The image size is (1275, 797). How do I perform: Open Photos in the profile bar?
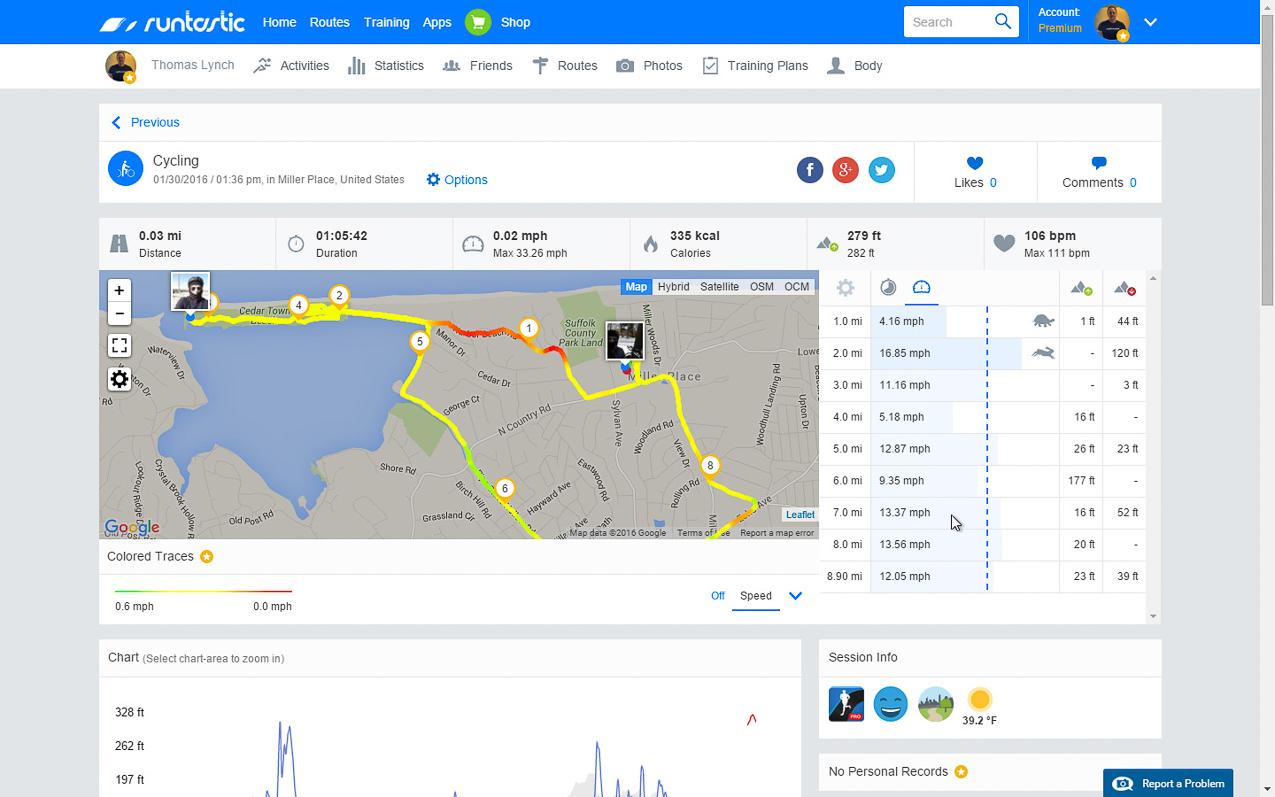click(x=649, y=66)
